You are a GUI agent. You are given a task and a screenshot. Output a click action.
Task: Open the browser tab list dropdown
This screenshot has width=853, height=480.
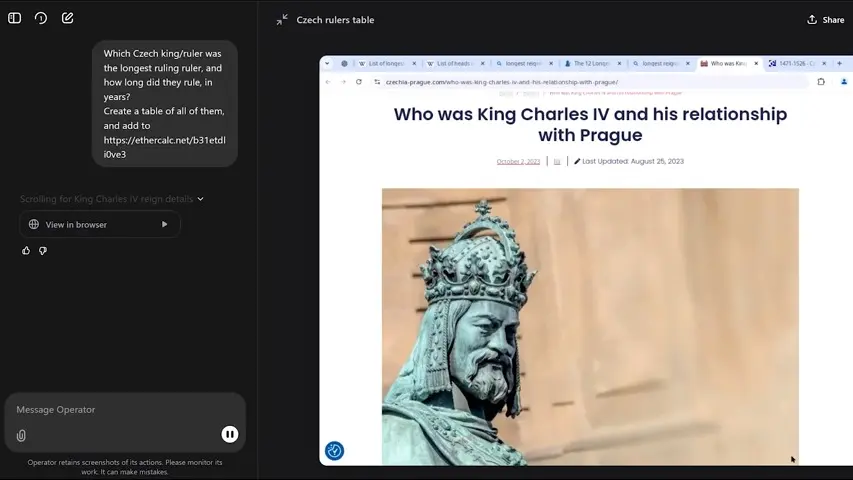[327, 64]
